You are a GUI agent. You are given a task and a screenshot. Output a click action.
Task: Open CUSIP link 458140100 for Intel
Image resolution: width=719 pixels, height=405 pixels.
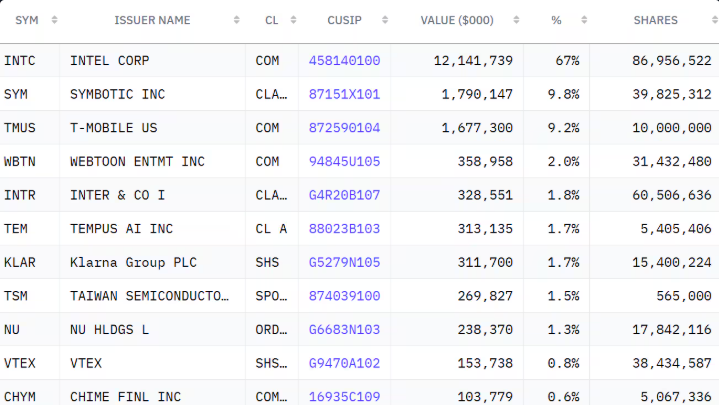[344, 61]
